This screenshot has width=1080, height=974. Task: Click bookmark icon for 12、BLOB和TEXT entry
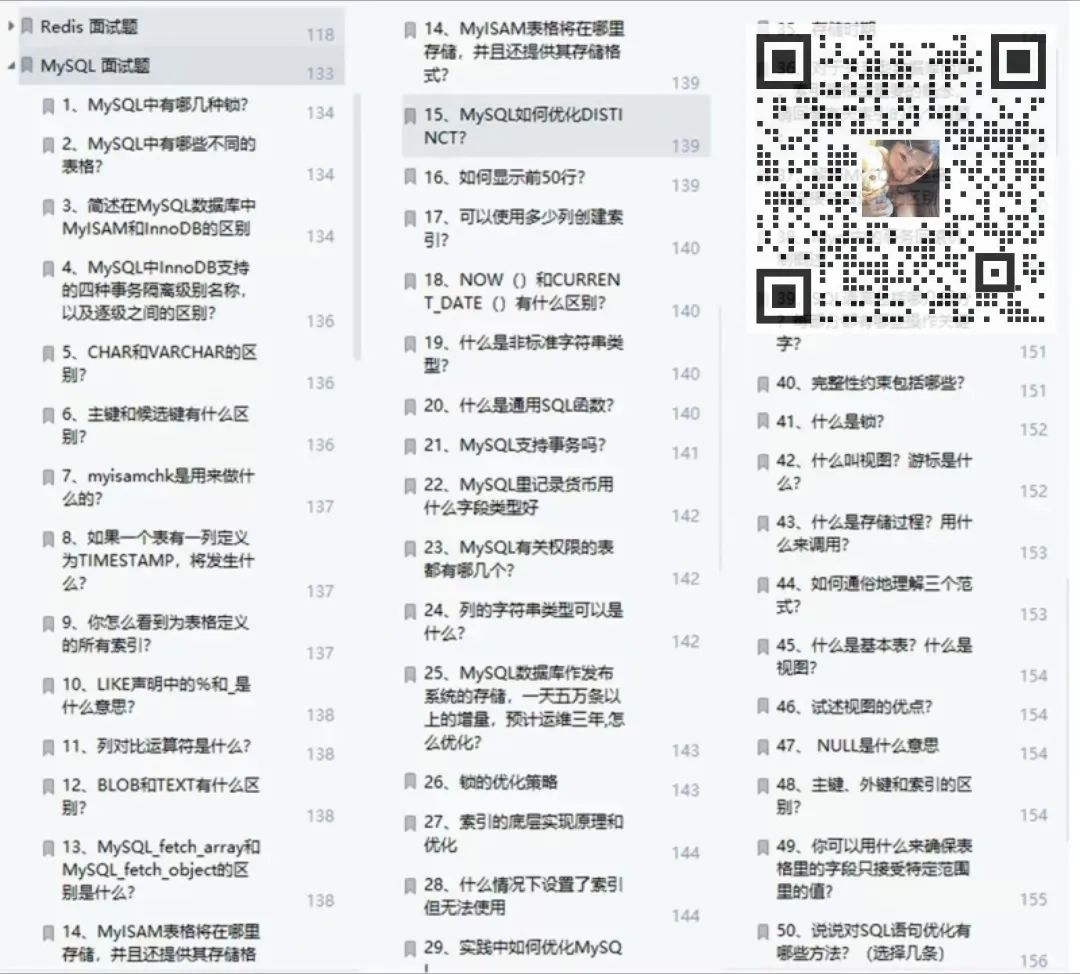(x=48, y=786)
